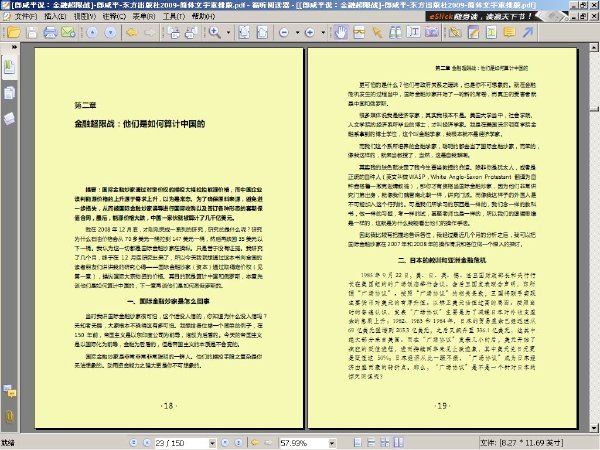The width and height of the screenshot is (600, 450).
Task: Open the 视图(V) menu
Action: click(x=85, y=16)
